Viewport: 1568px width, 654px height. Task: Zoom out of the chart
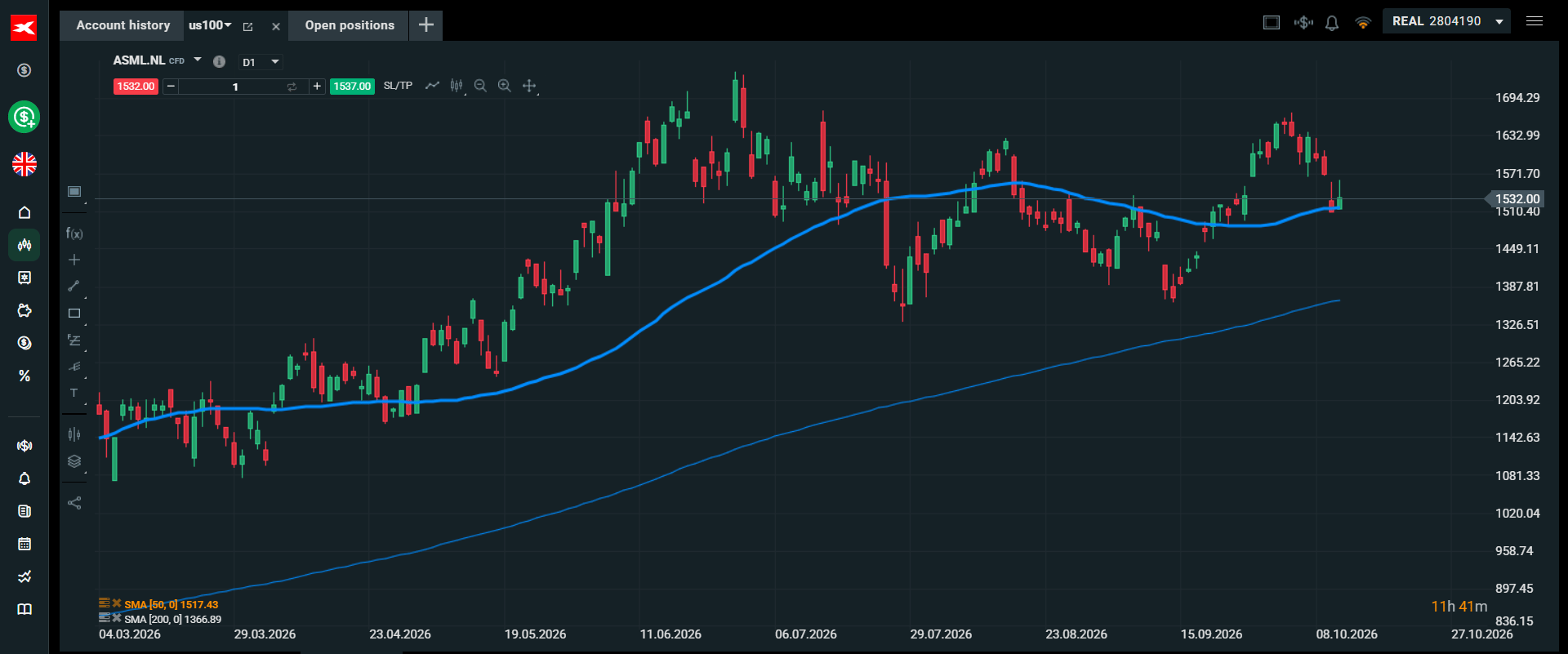480,86
